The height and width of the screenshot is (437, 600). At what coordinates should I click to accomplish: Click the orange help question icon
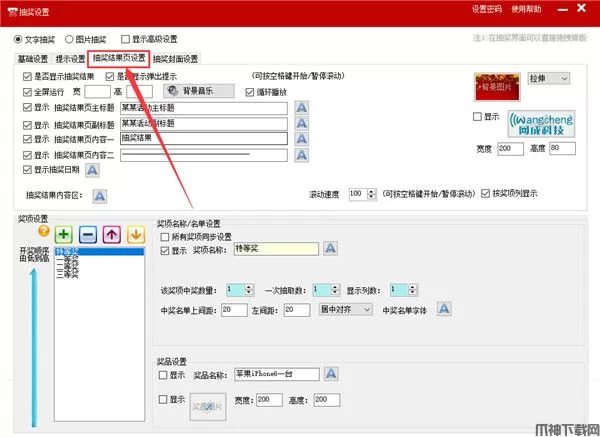point(44,231)
